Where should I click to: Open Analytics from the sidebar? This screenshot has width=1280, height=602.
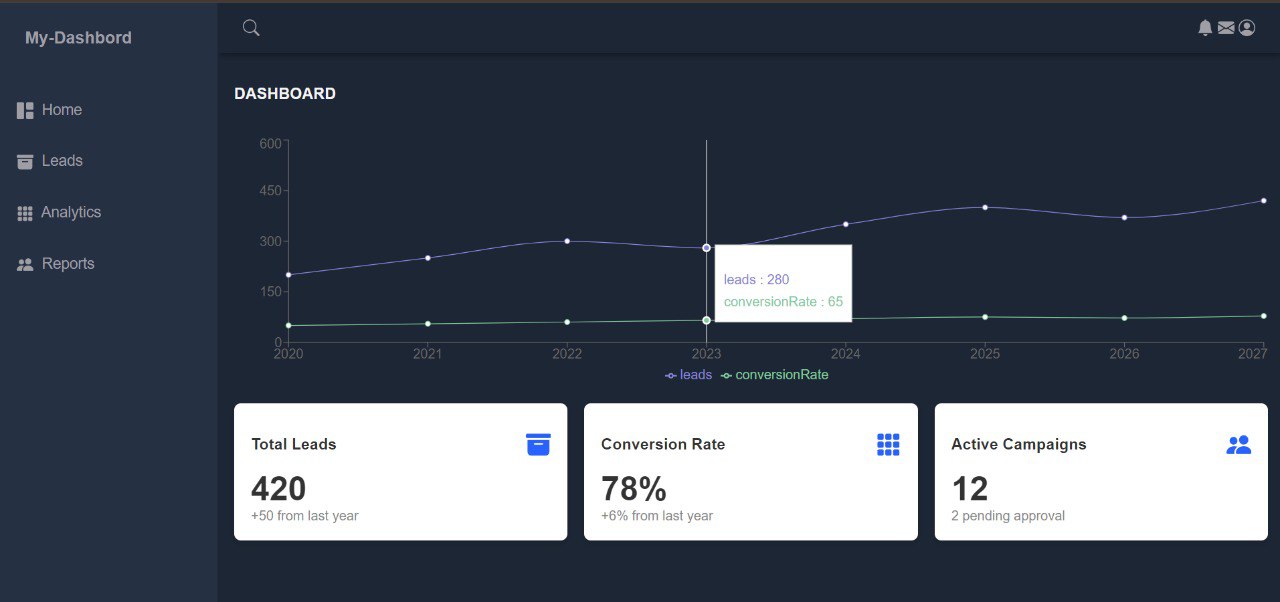point(71,212)
